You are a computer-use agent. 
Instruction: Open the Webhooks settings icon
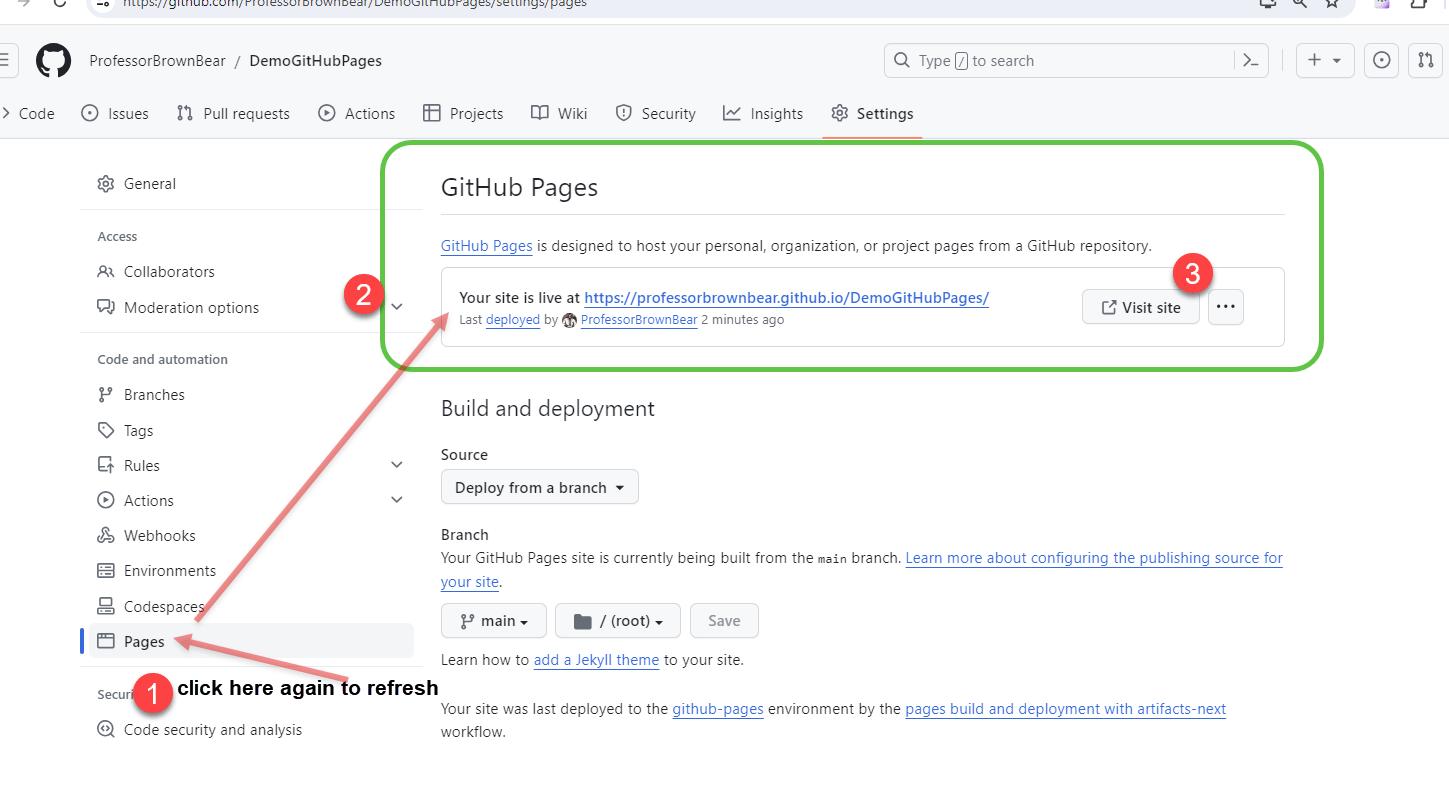106,535
